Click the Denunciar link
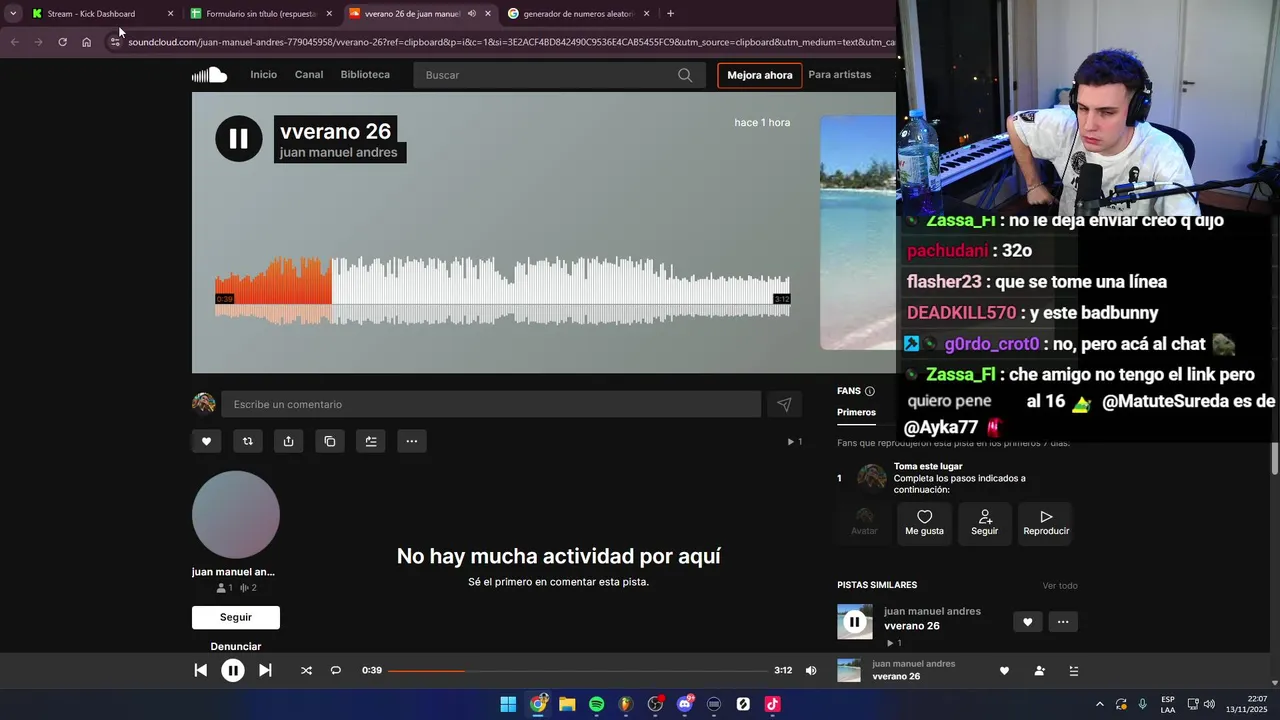 tap(236, 646)
